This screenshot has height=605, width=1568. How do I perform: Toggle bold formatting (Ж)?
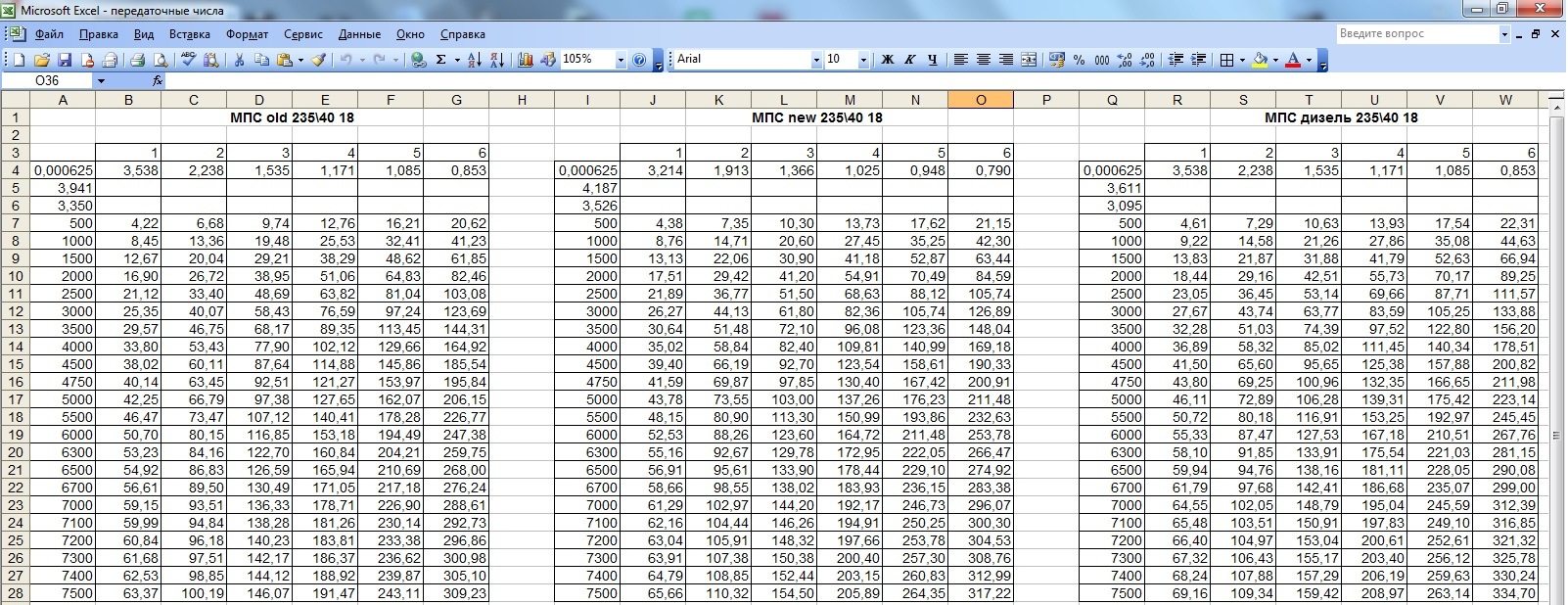(888, 60)
